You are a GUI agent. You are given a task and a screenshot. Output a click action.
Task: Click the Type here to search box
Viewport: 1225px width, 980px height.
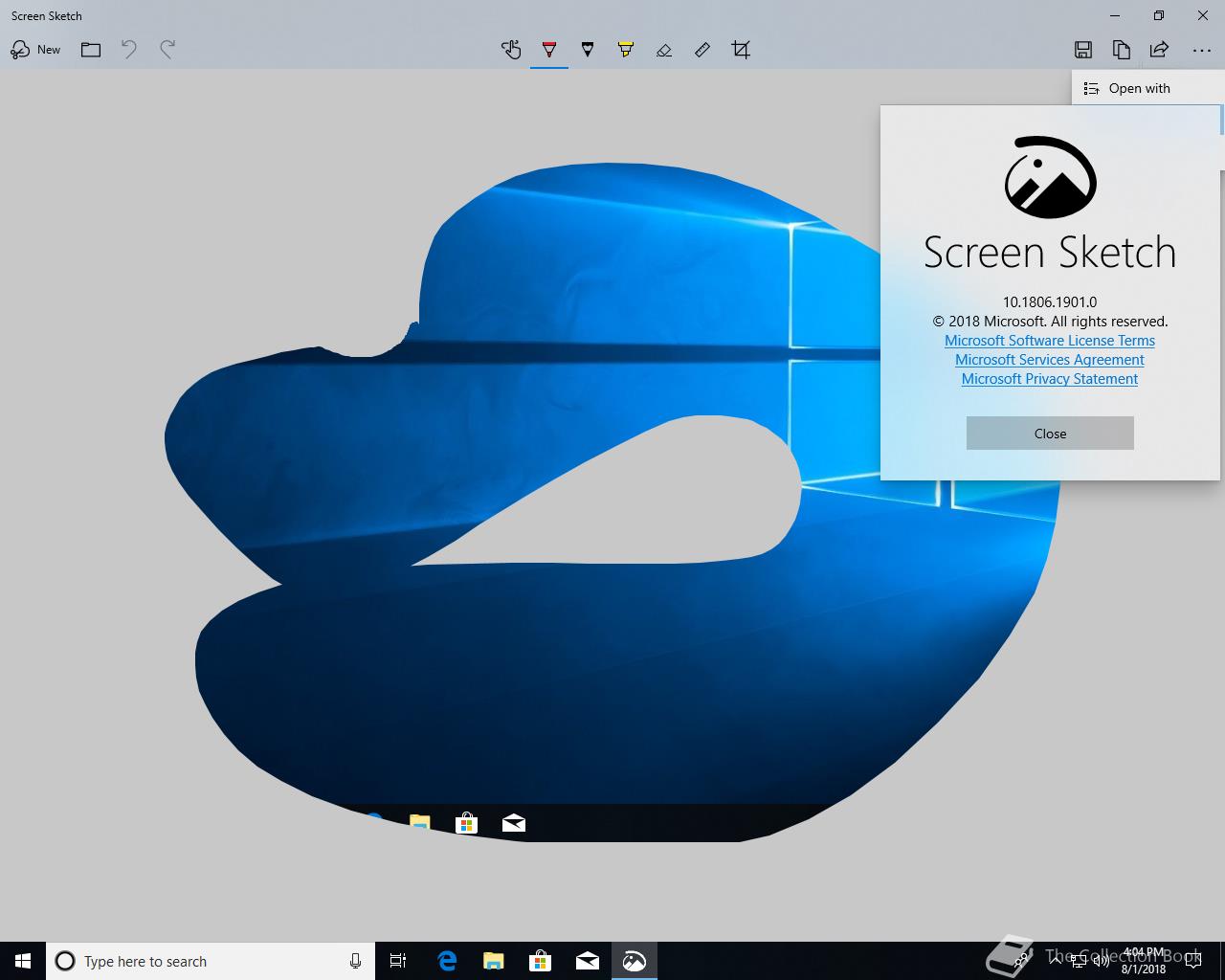point(211,961)
